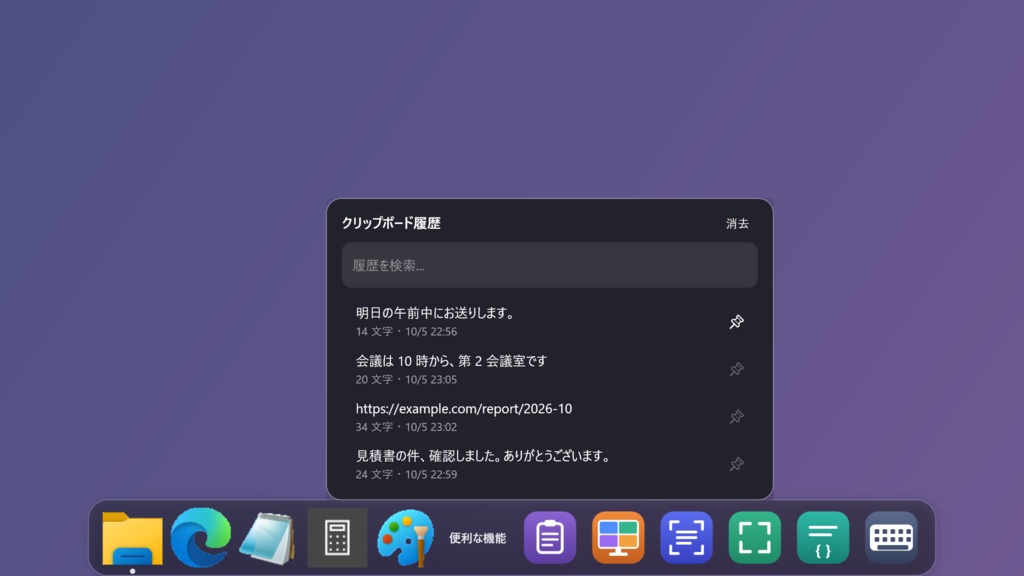Select the 会議は 10 時から、第 2 会議室です entry
Viewport: 1024px width, 576px height.
pos(549,369)
